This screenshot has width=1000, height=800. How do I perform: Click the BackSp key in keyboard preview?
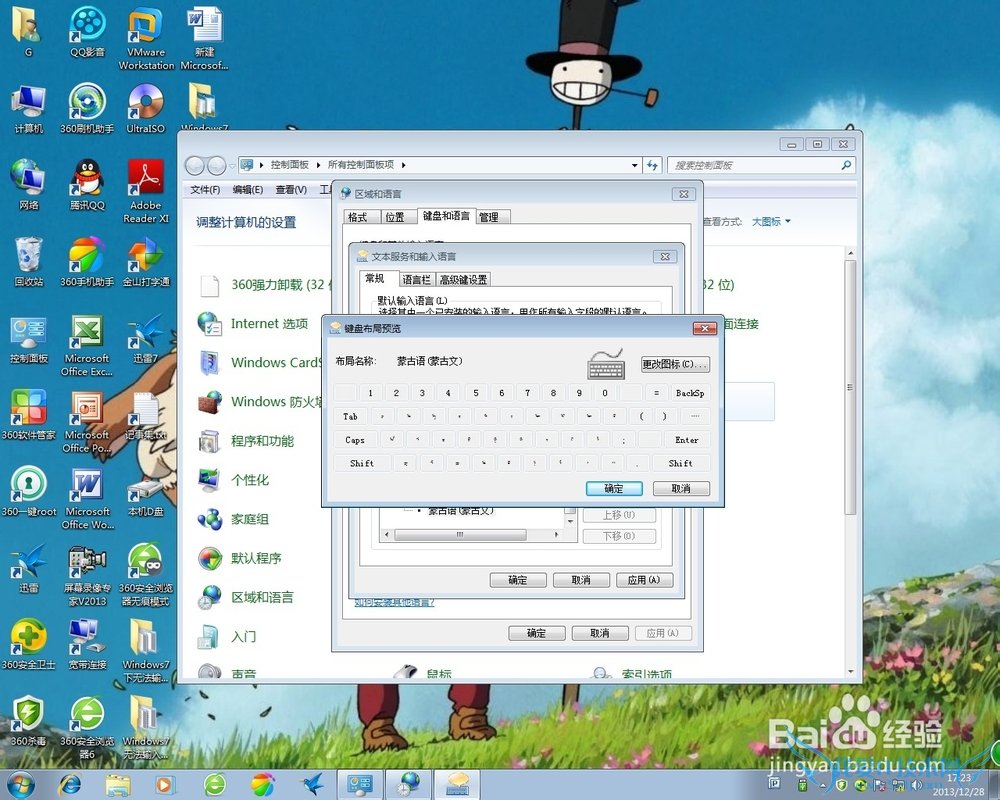690,393
